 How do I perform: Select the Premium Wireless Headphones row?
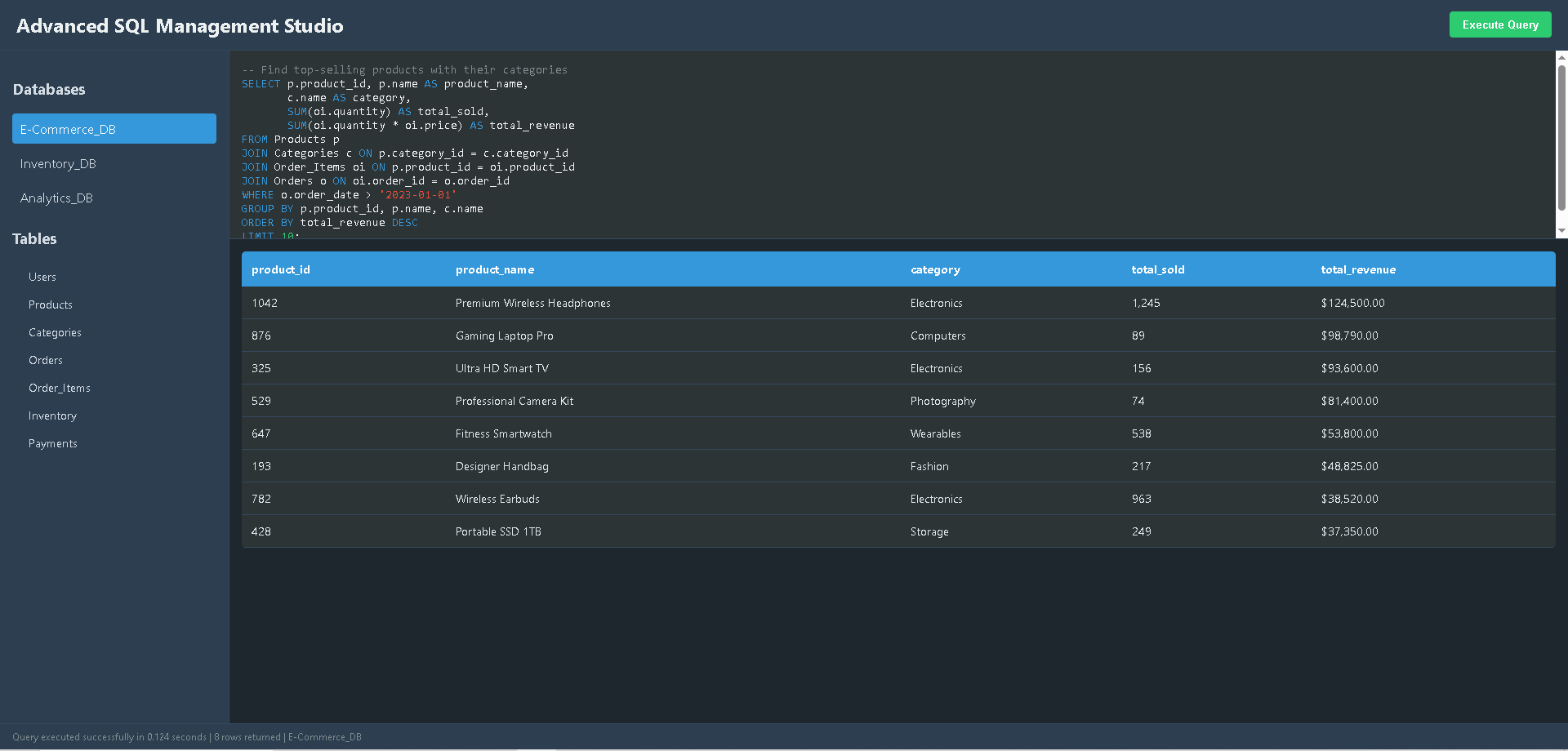[x=532, y=303]
